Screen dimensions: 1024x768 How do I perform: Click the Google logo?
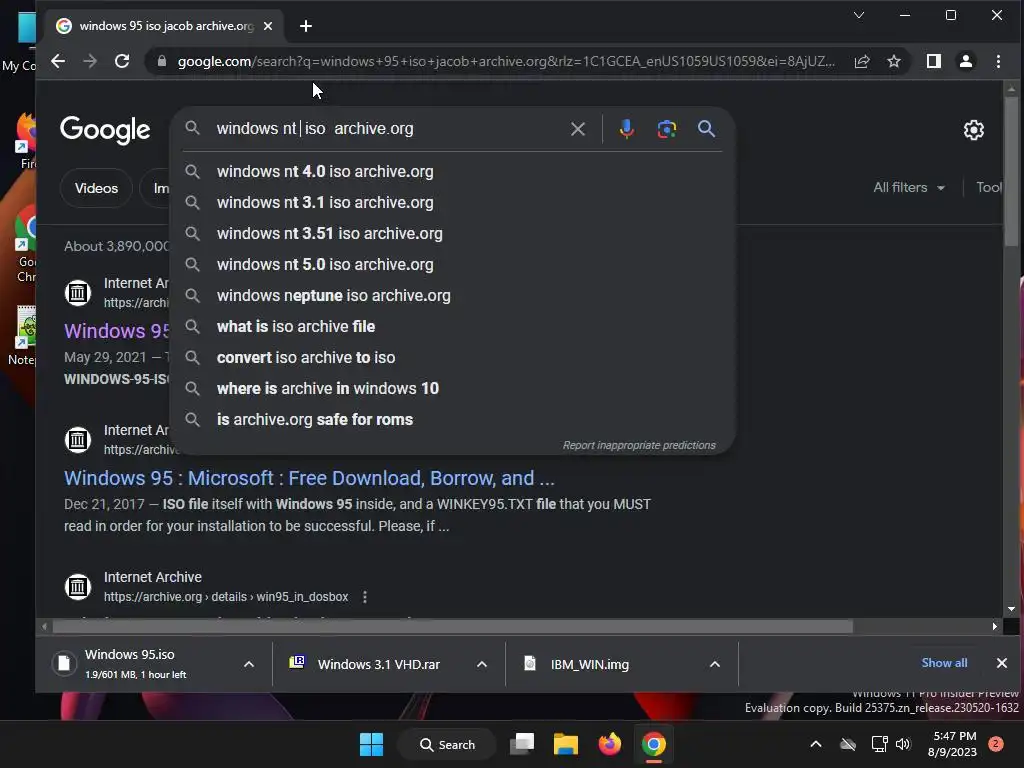point(105,130)
